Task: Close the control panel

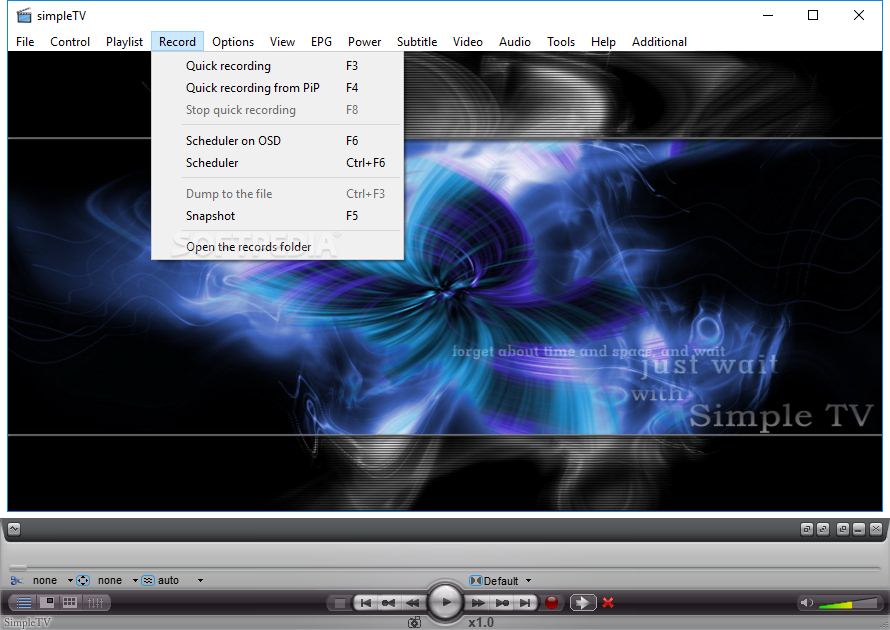Action: (x=876, y=529)
